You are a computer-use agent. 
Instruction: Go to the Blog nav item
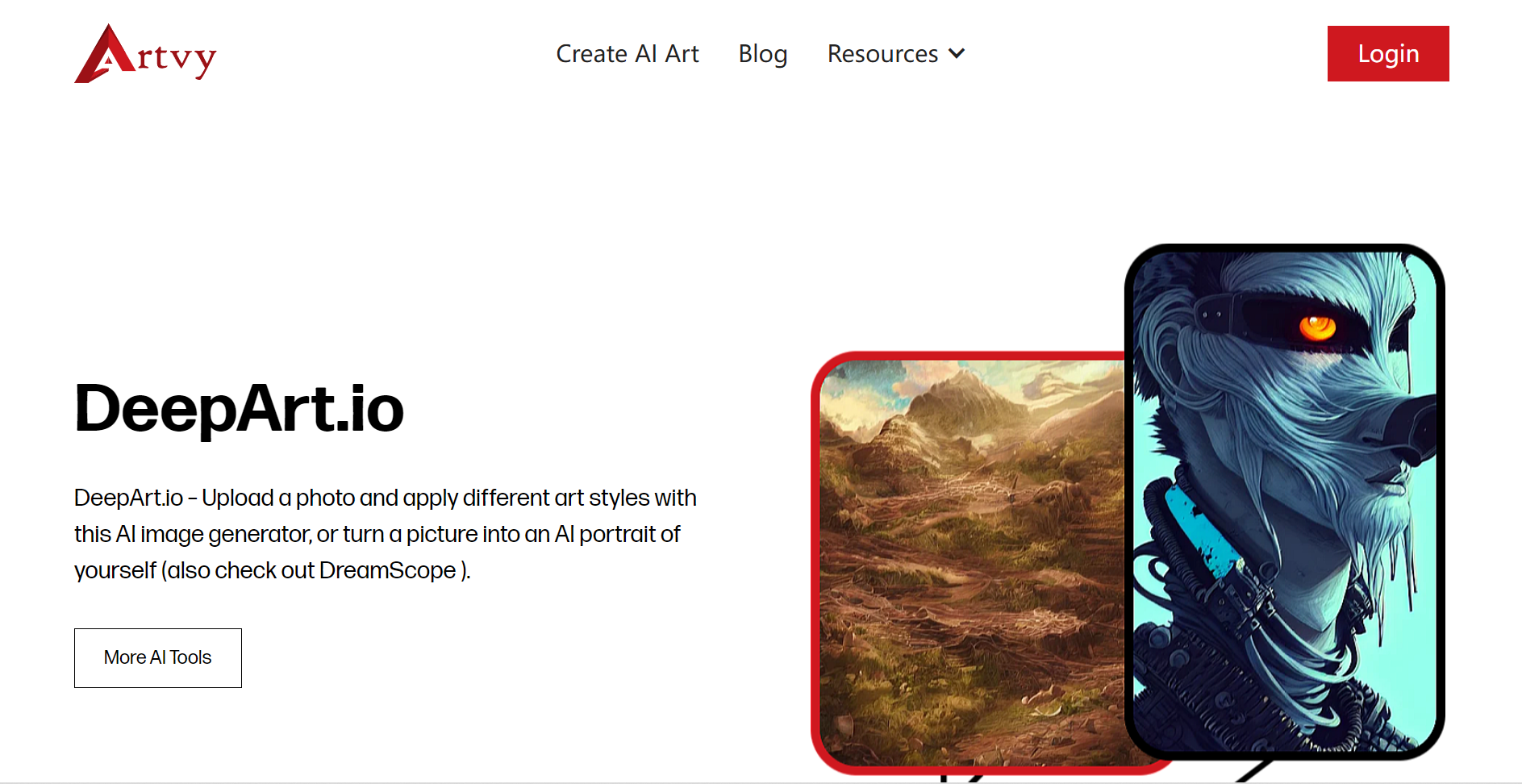click(x=763, y=54)
